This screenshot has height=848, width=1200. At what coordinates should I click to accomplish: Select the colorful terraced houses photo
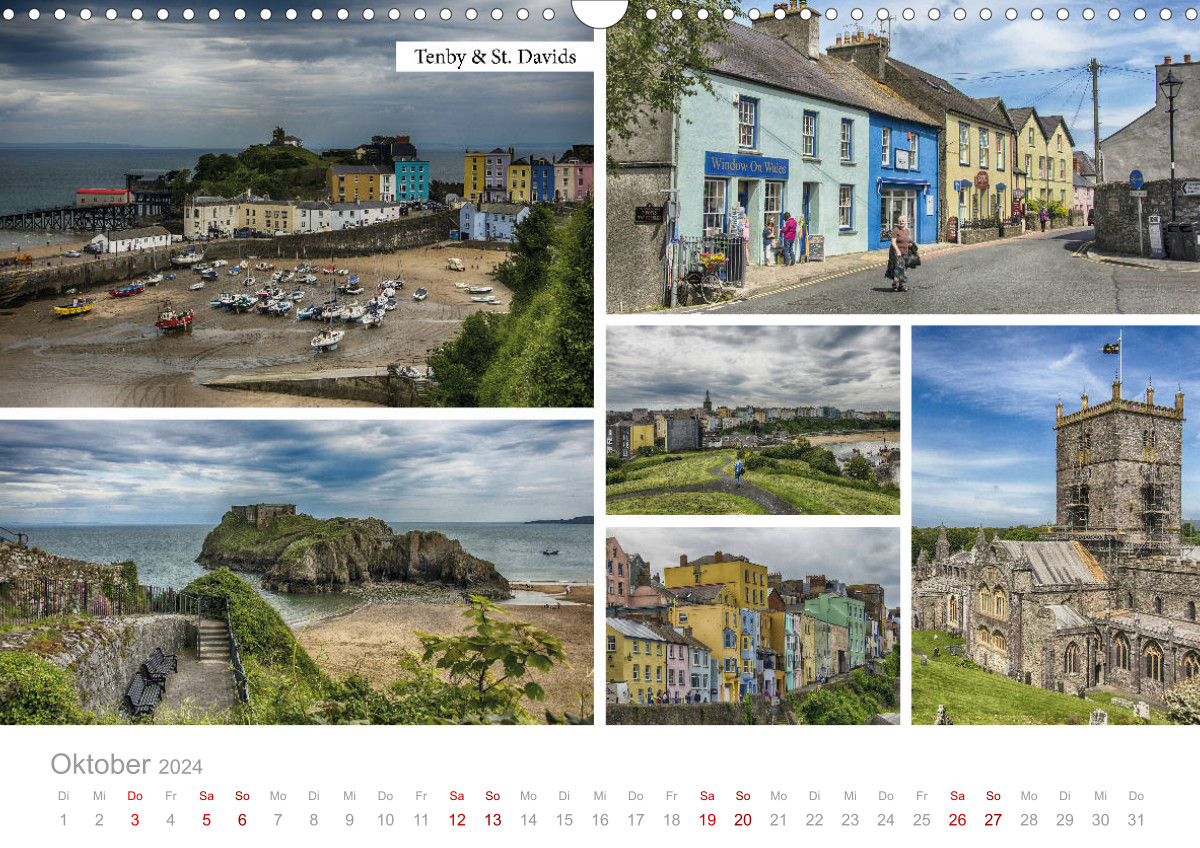(x=752, y=626)
